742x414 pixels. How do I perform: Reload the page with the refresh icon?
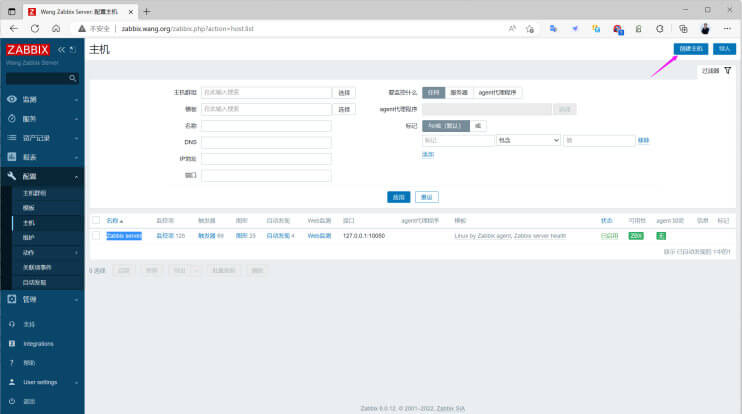tap(35, 28)
